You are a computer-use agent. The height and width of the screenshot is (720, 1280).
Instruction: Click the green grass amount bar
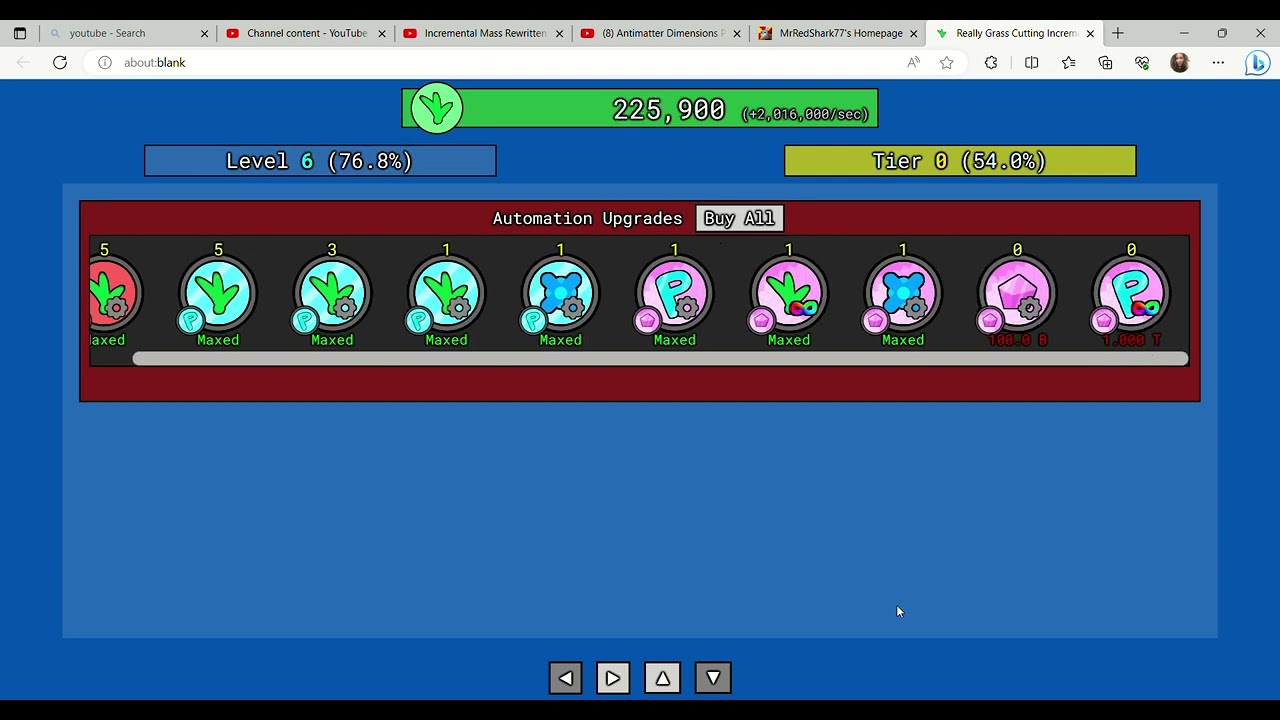pyautogui.click(x=640, y=108)
